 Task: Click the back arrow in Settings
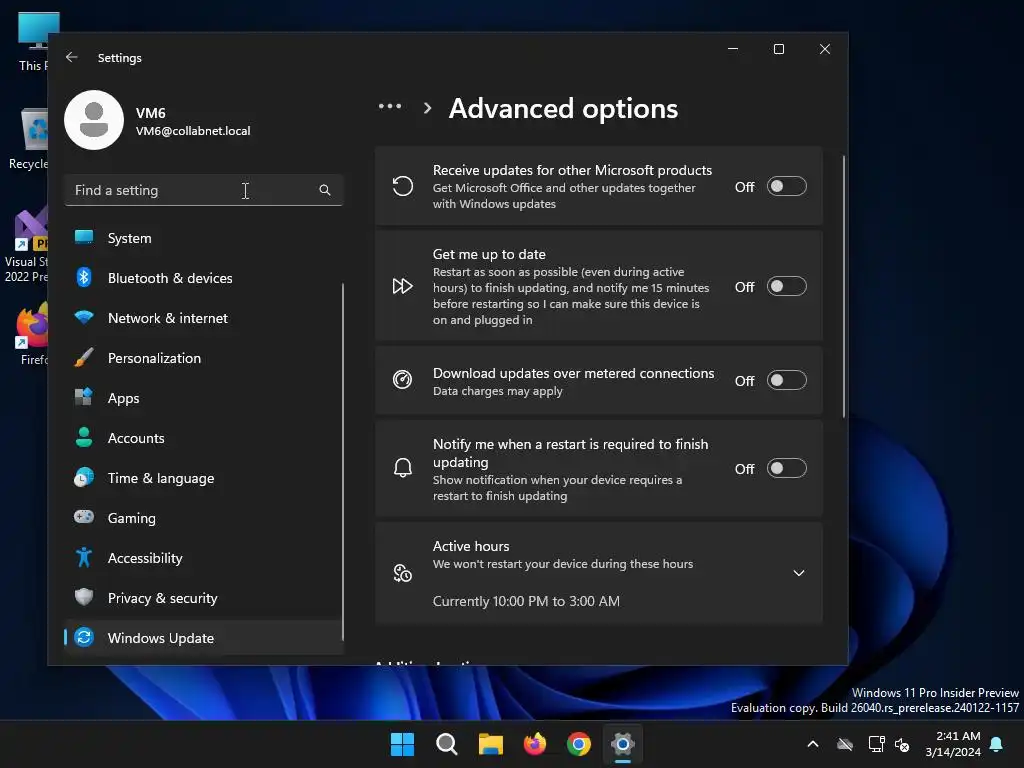click(x=72, y=57)
